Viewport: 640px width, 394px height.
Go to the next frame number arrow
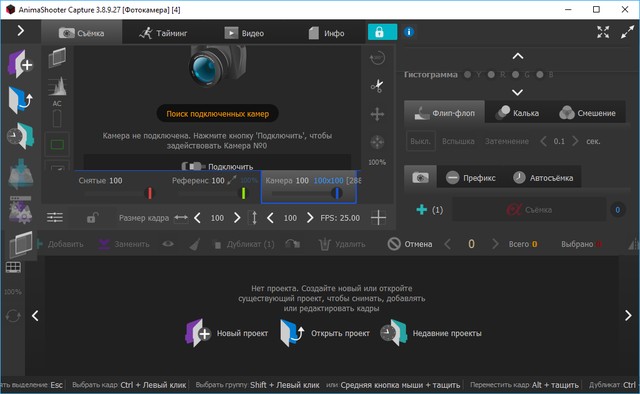click(x=495, y=244)
